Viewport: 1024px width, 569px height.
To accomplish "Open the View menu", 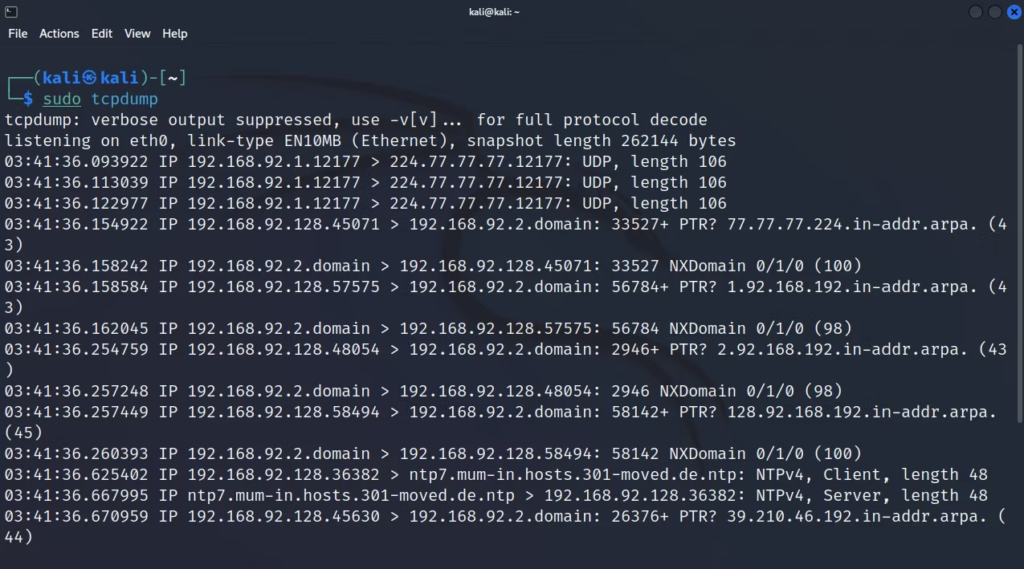I will pos(137,33).
